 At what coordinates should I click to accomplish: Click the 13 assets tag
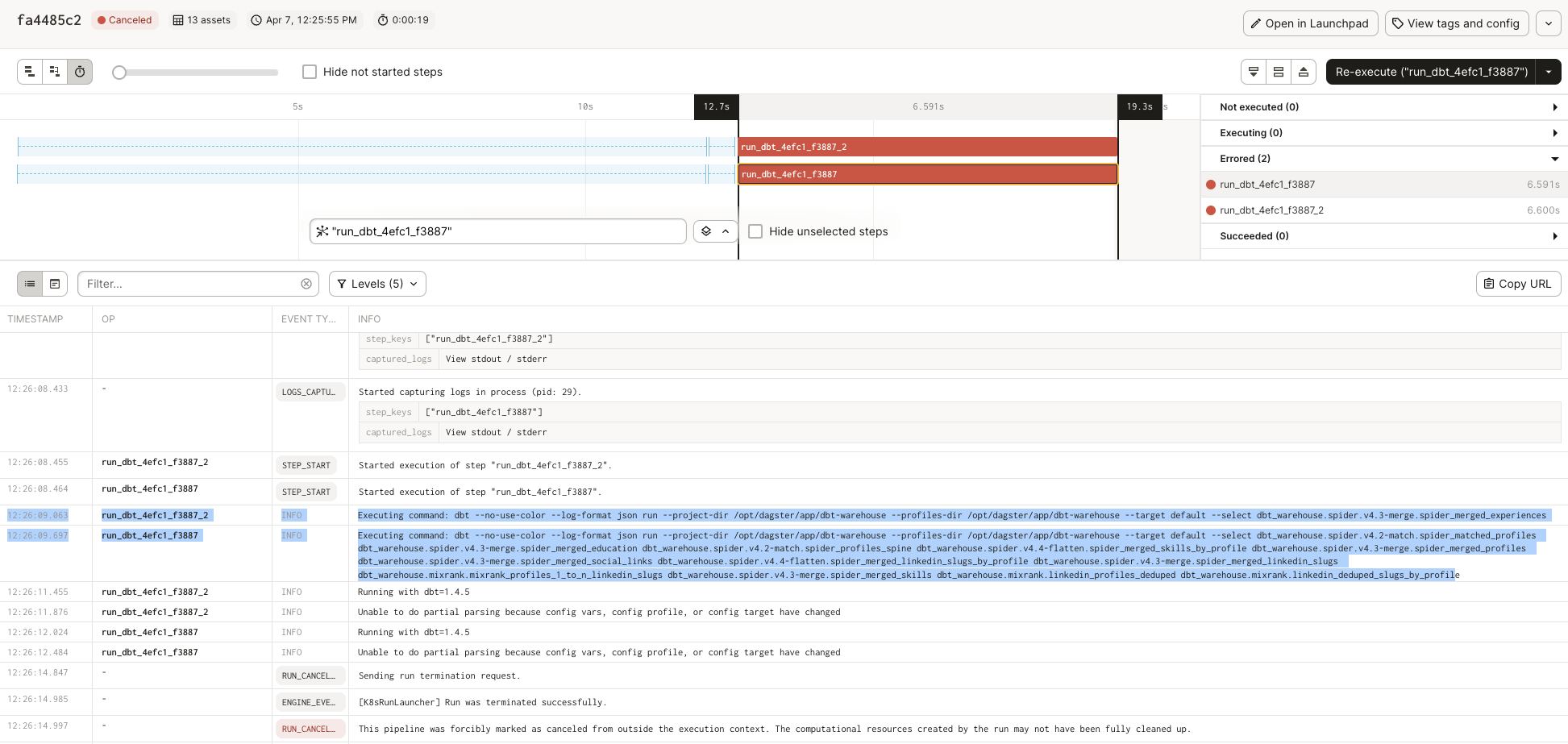tap(202, 20)
